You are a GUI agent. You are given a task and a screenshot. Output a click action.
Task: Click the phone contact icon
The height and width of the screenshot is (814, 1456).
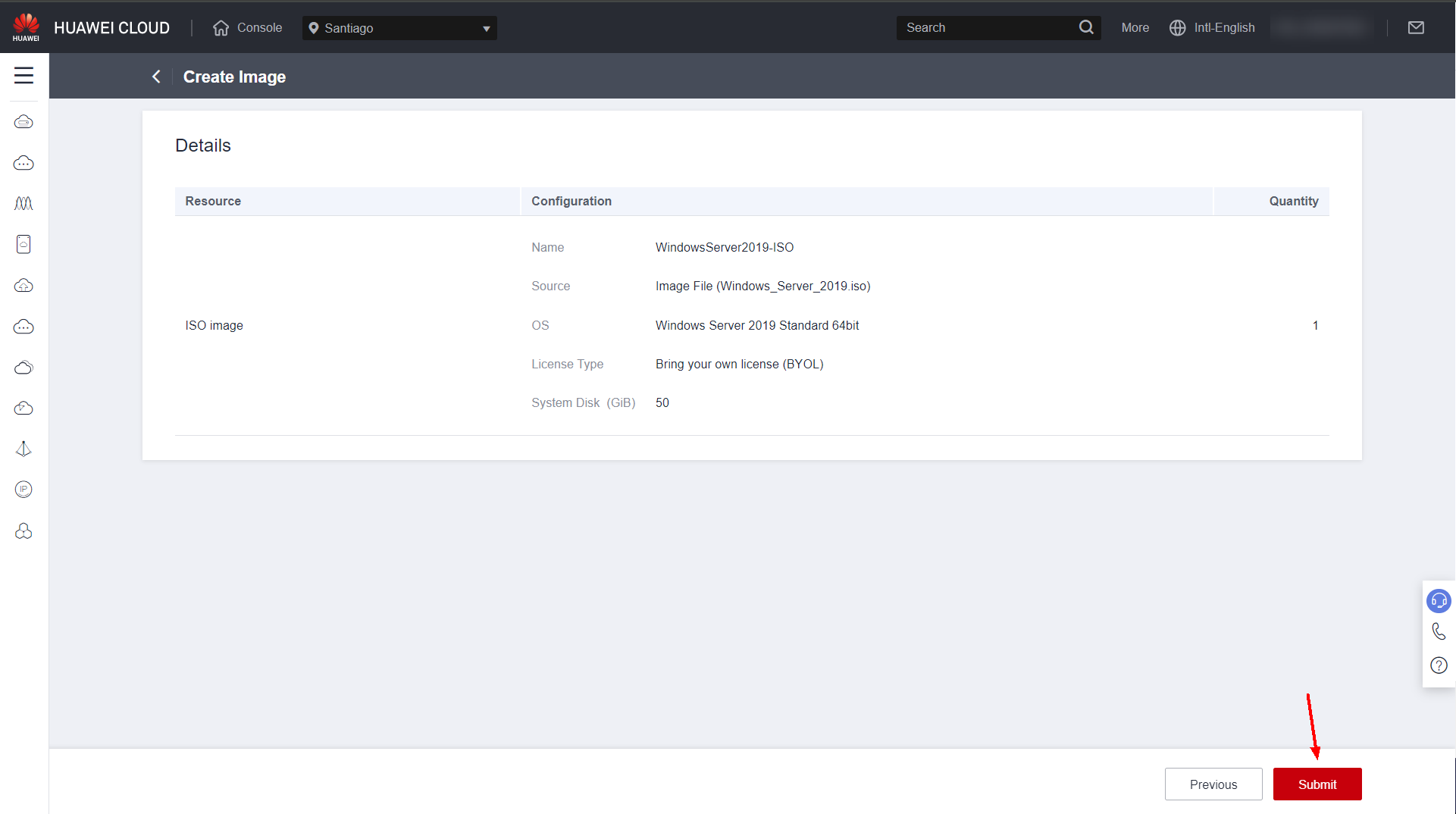(x=1438, y=631)
